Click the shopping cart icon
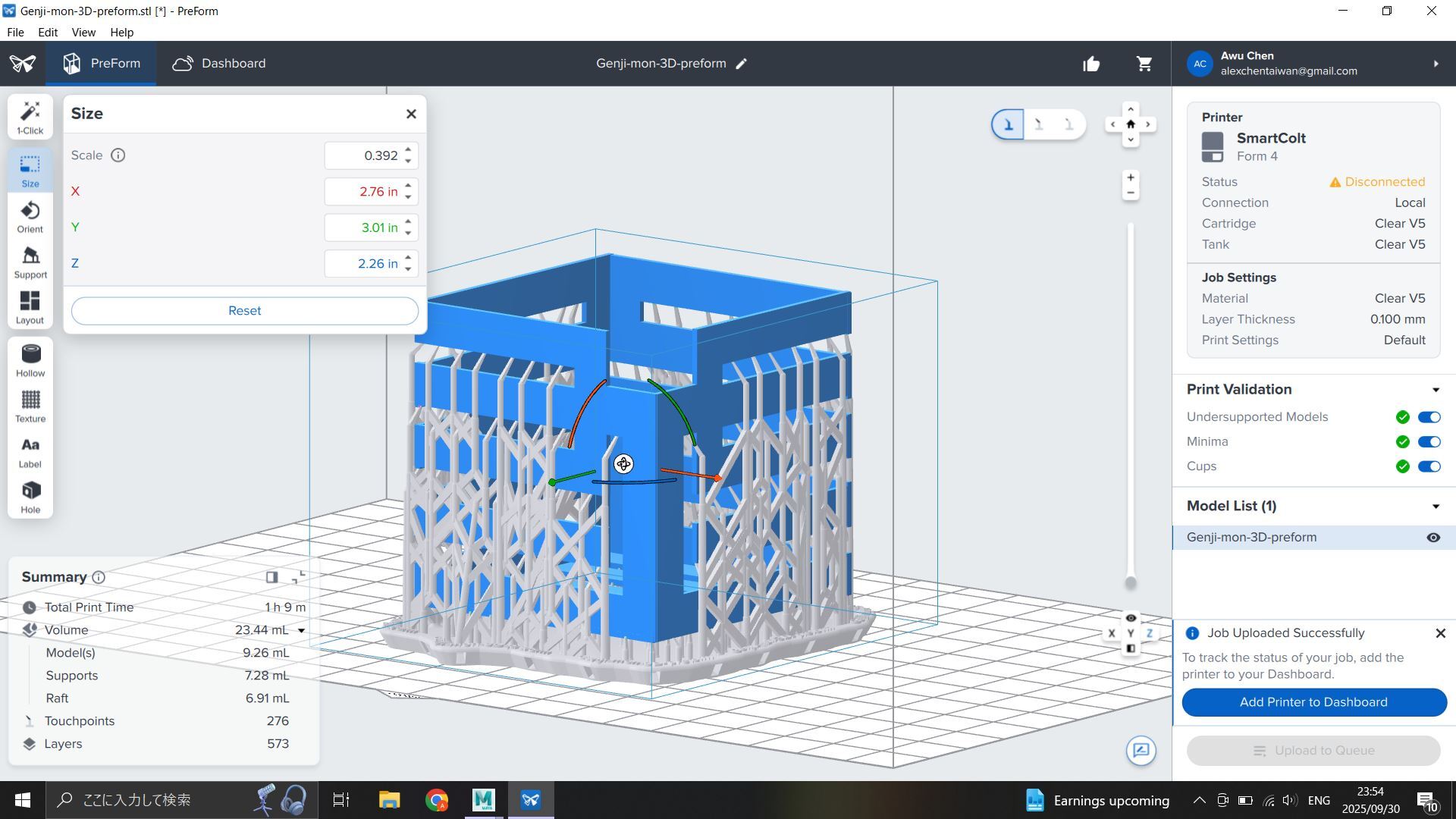This screenshot has height=819, width=1456. [1144, 64]
